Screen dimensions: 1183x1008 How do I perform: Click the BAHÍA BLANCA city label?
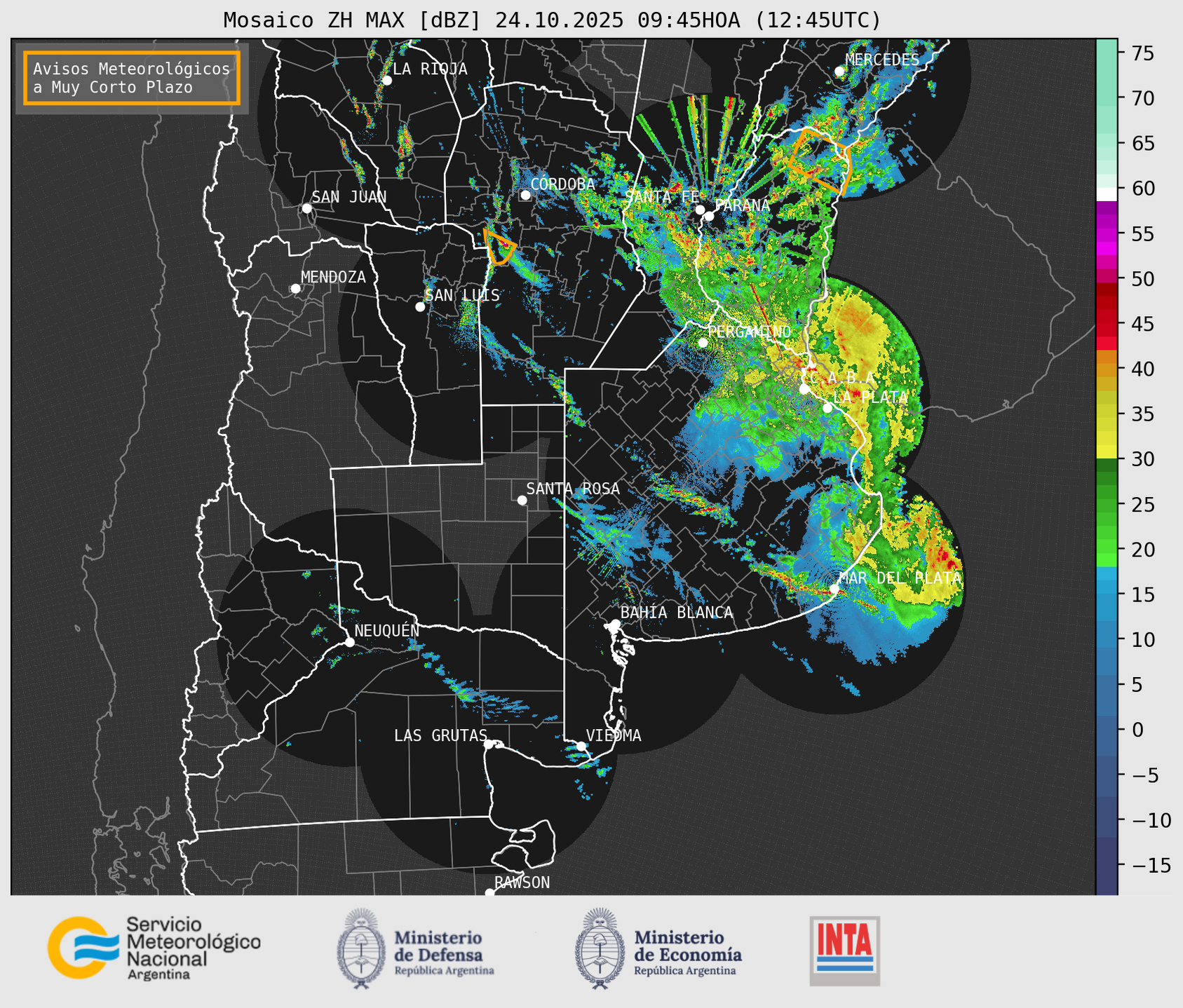point(677,612)
